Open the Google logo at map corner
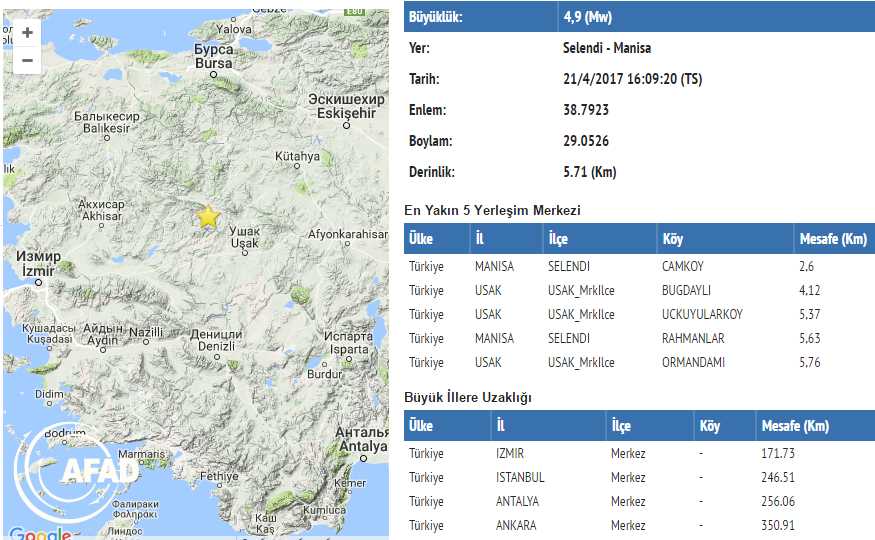Viewport: 875px width, 540px height. (38, 532)
